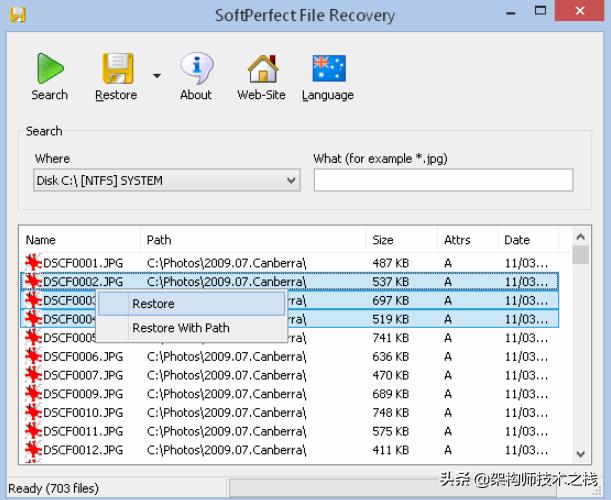Image resolution: width=611 pixels, height=500 pixels.
Task: Select the DSCF0006.JPG file row
Action: [290, 357]
